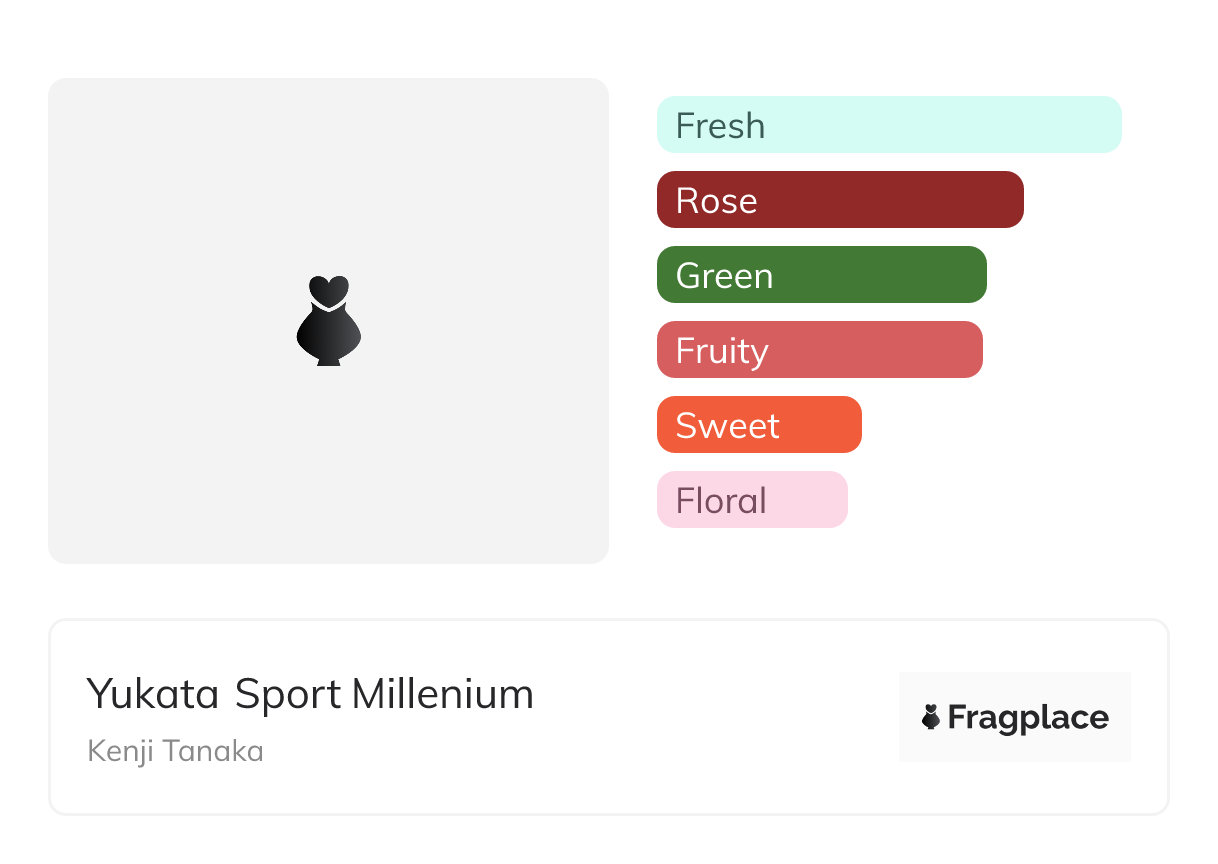Click the small bottle icon beside Fragplace
Screen dimensions: 1218x864
pos(931,717)
